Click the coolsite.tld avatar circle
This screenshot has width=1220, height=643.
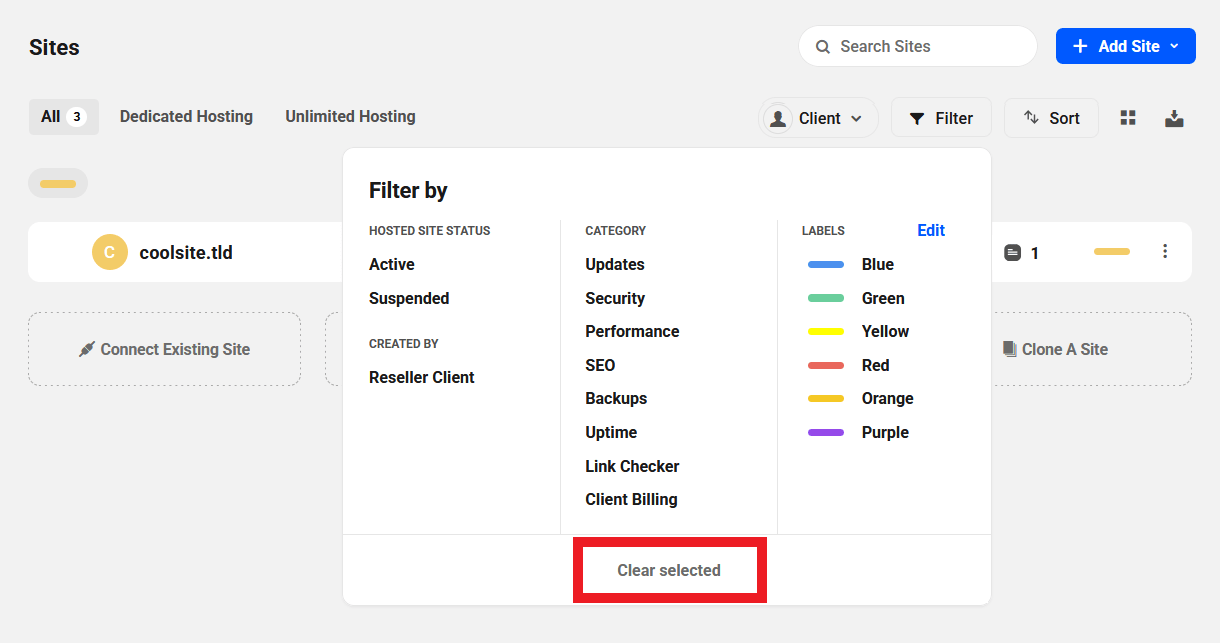pos(110,252)
